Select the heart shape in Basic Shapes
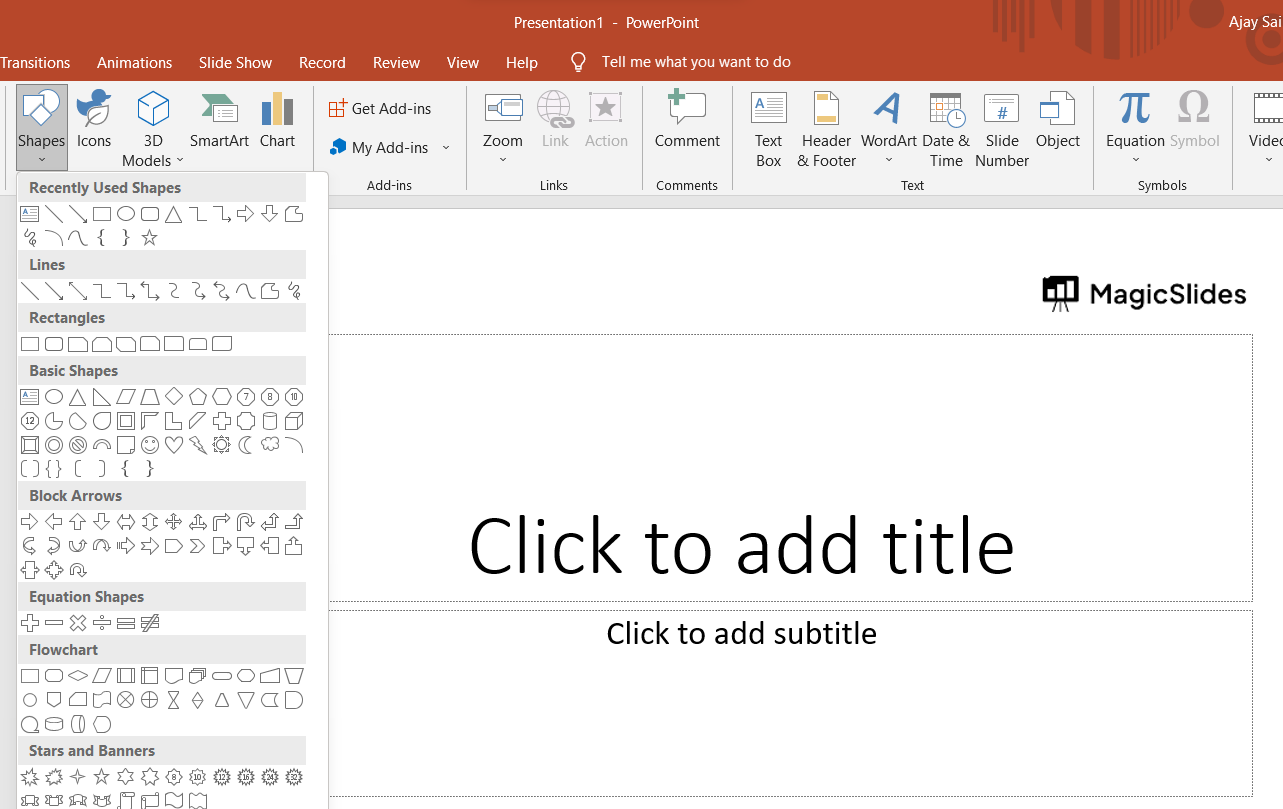Screen dimensions: 1283x809 coord(174,445)
